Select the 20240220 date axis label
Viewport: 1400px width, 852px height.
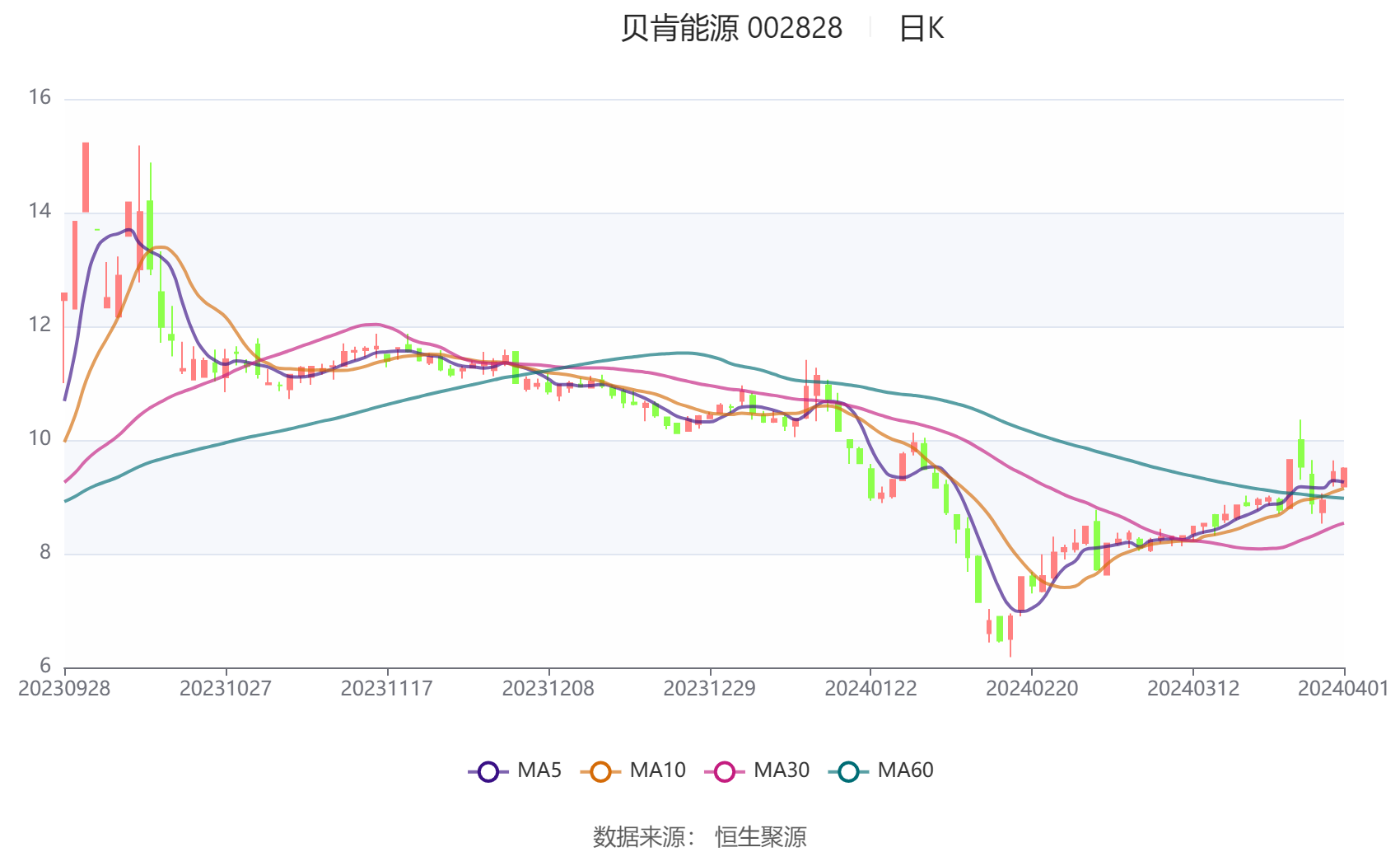[x=1032, y=689]
